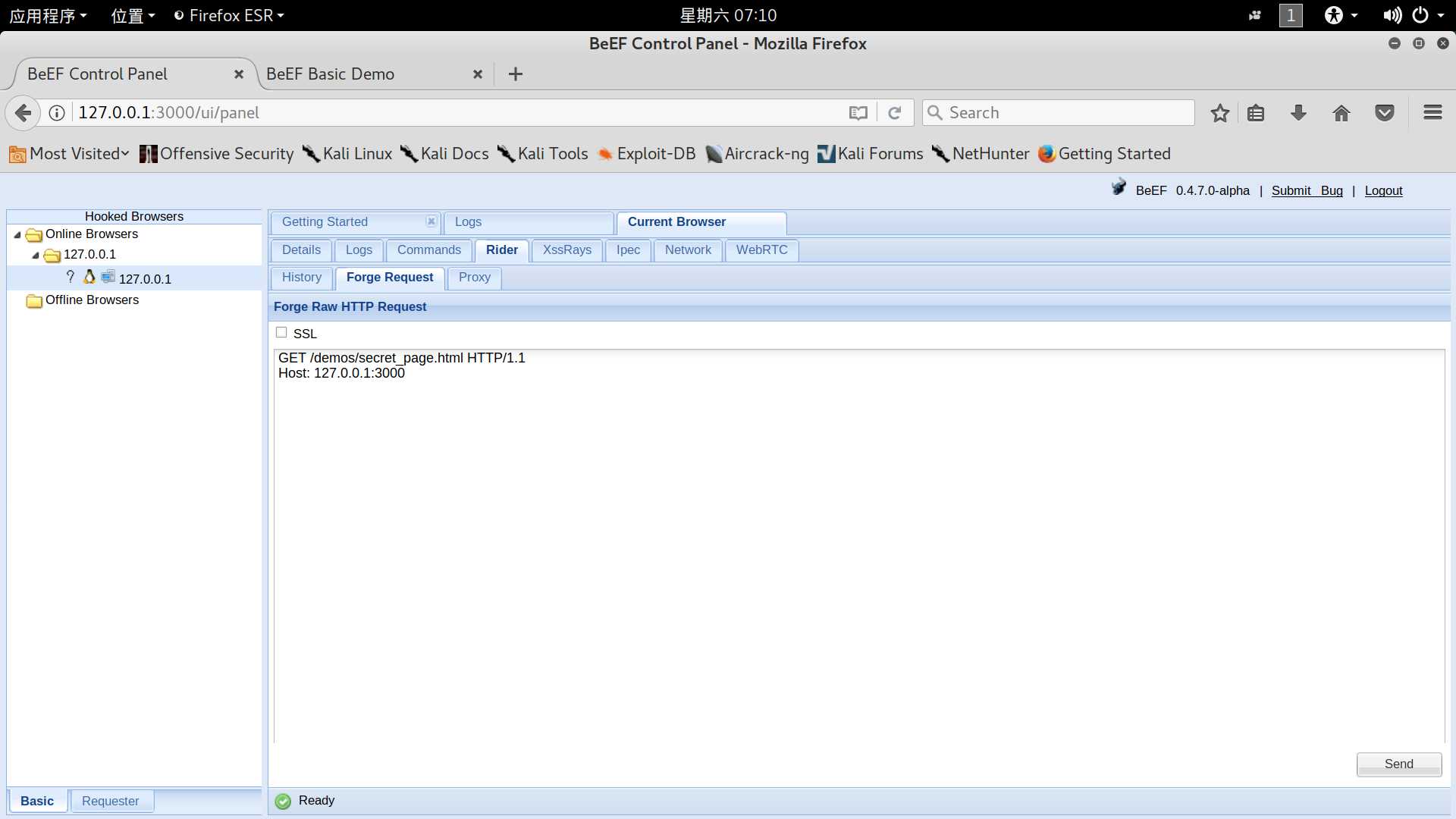Image resolution: width=1456 pixels, height=819 pixels.
Task: Open the accessibility menu icon
Action: click(1333, 15)
